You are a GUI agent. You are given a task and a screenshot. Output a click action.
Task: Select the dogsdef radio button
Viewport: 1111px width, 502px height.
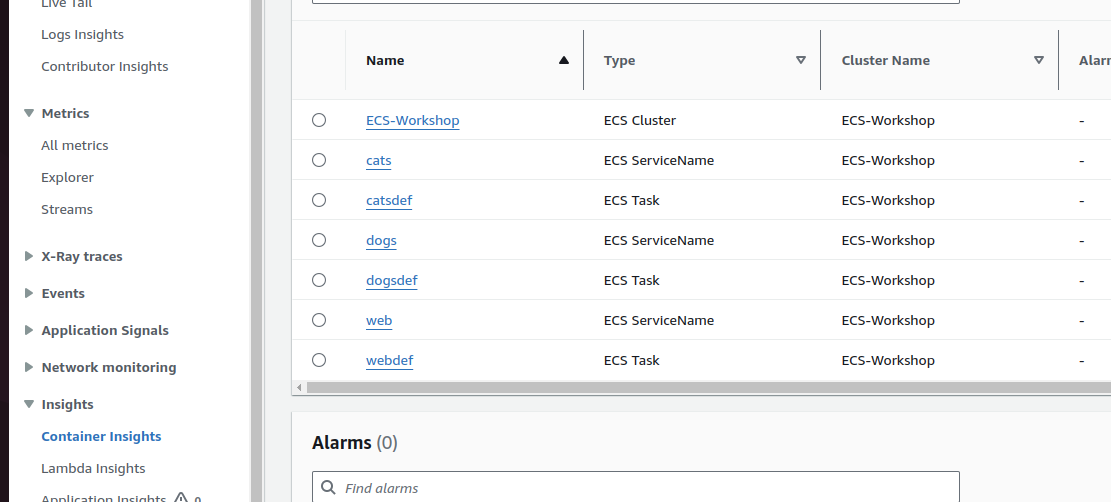(319, 280)
